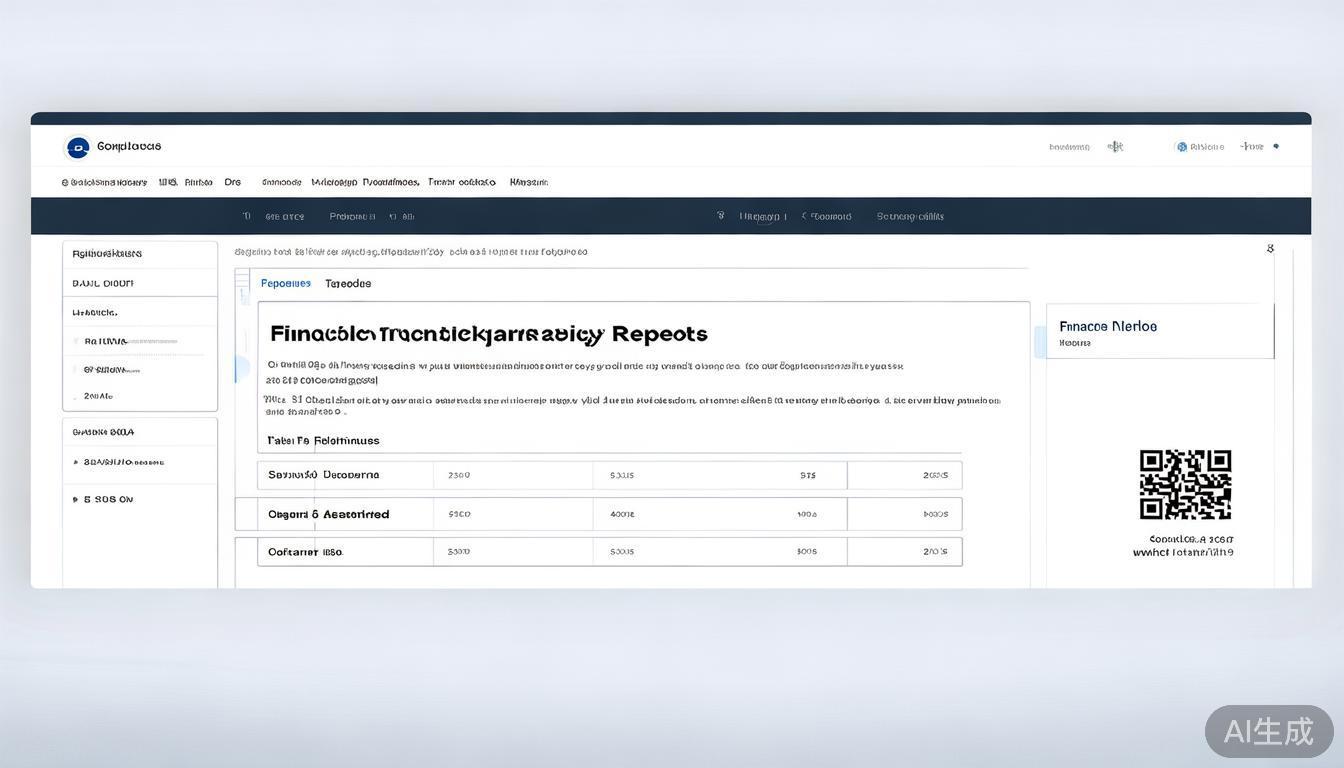Click the document icon left of the Repeoues tab
The width and height of the screenshot is (1344, 768).
(243, 285)
